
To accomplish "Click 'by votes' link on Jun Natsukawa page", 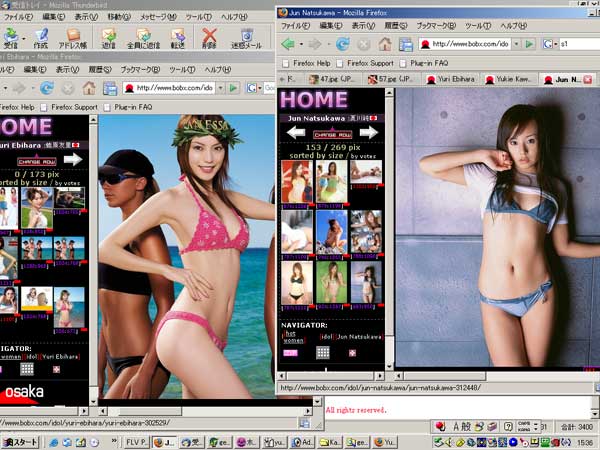I will [364, 156].
